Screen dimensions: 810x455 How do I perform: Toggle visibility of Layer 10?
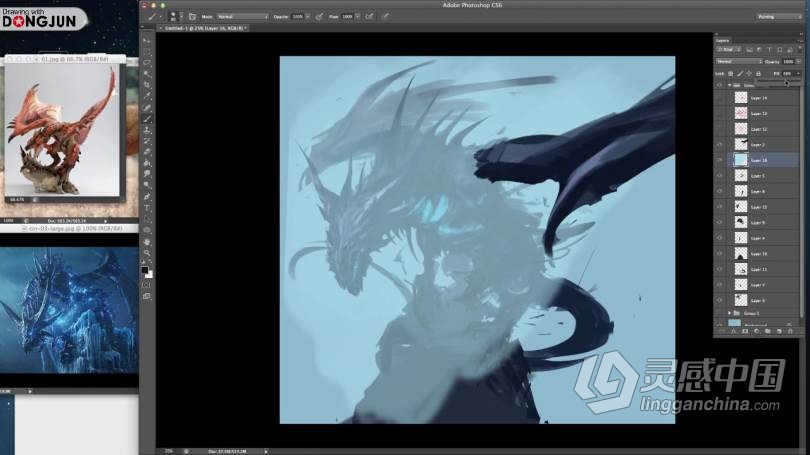(x=720, y=254)
